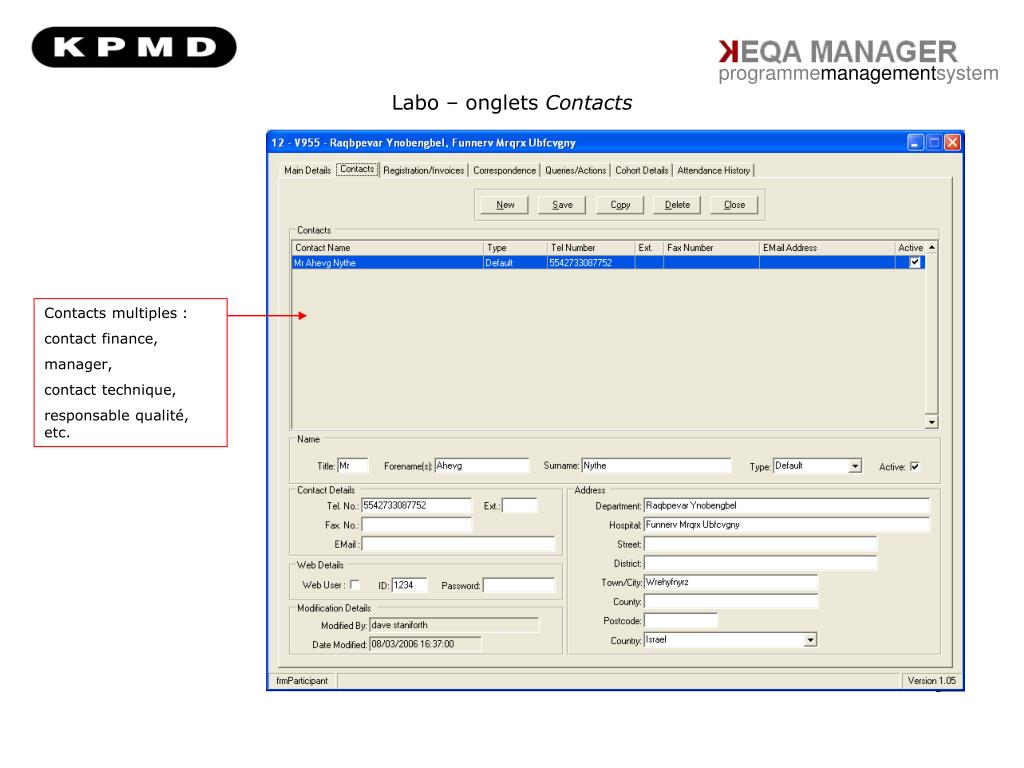Click the New contact button
1024x768 pixels.
pyautogui.click(x=505, y=205)
